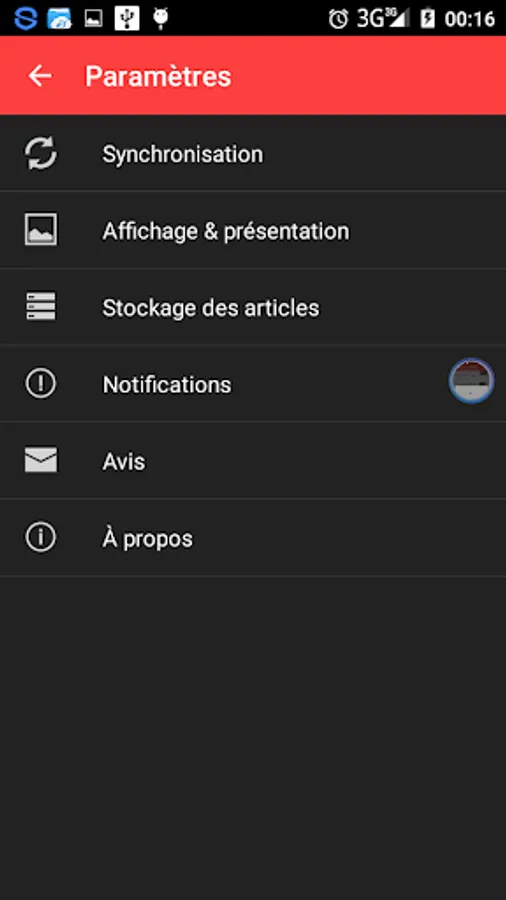Click the storage stack icon for Stockage
The width and height of the screenshot is (506, 900).
pyautogui.click(x=41, y=307)
